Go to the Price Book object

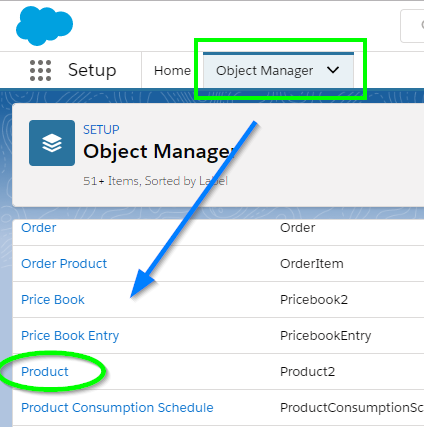pos(53,300)
